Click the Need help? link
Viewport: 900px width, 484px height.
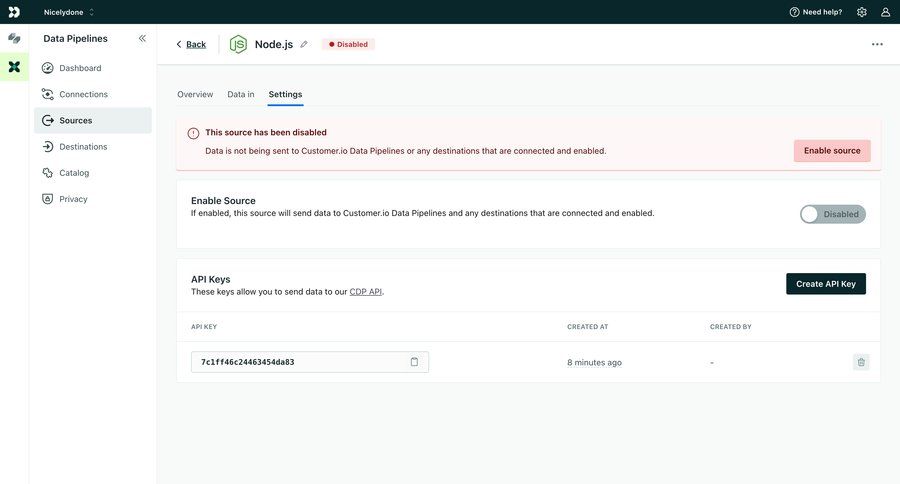[x=816, y=12]
